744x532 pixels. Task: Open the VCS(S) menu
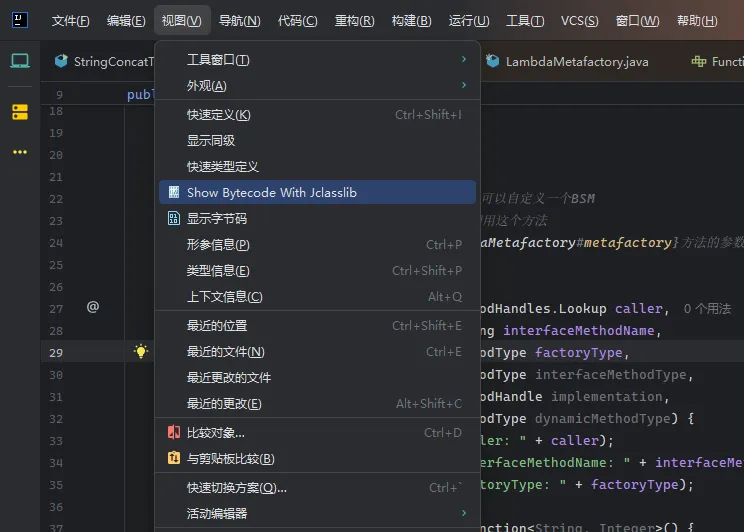click(579, 20)
